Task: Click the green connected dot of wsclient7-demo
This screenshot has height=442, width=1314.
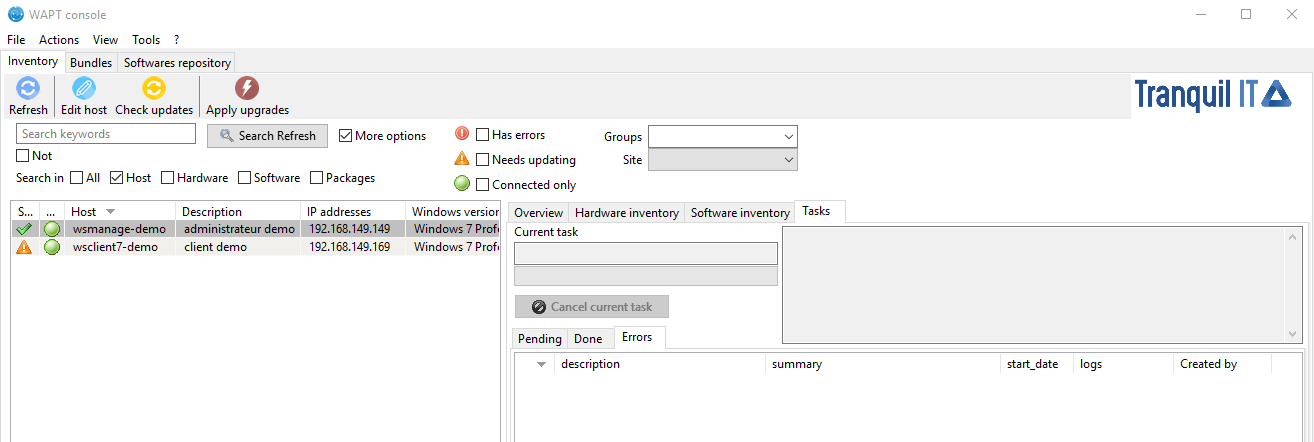Action: 52,247
